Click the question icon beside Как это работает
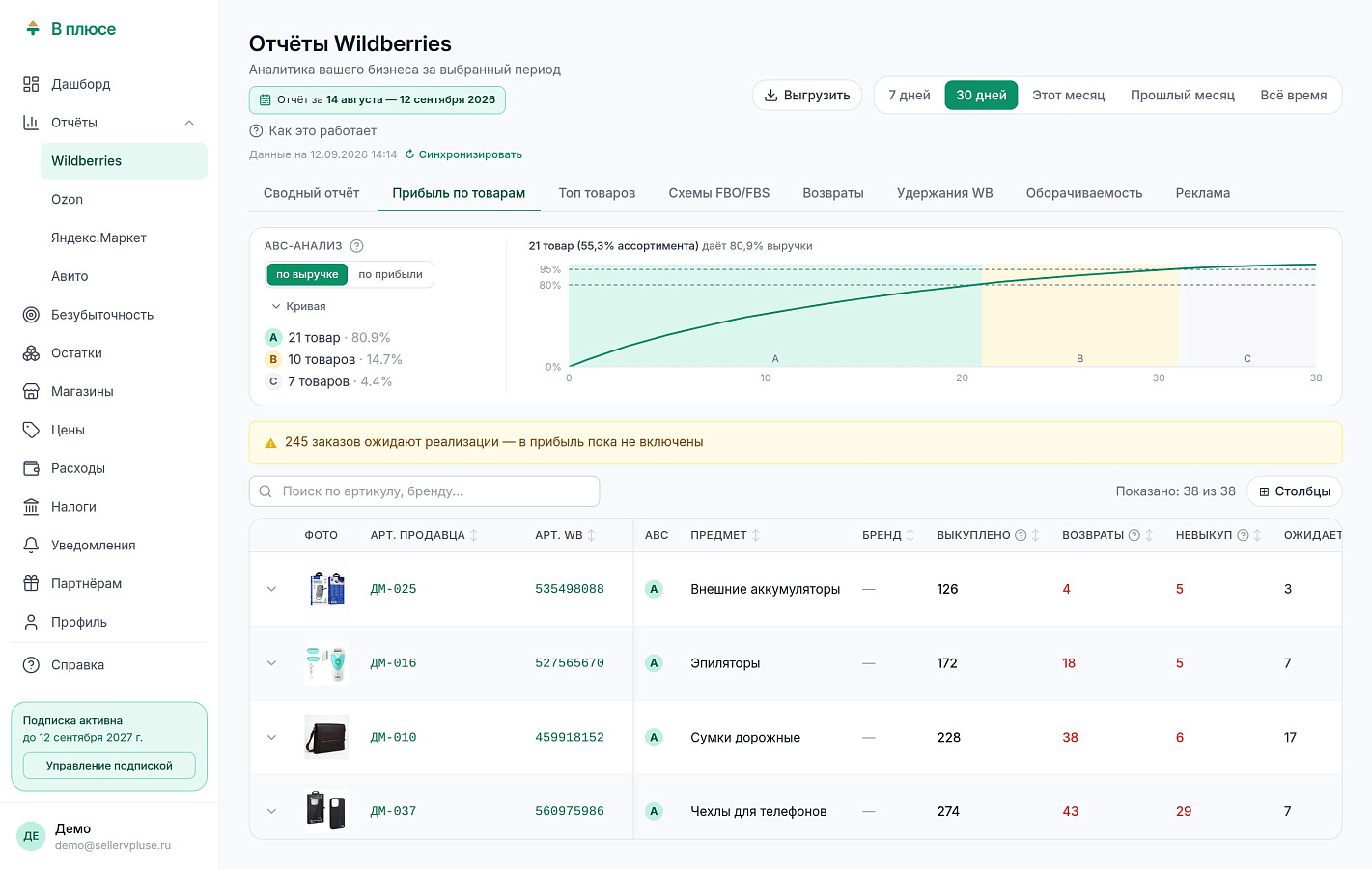 (x=256, y=131)
